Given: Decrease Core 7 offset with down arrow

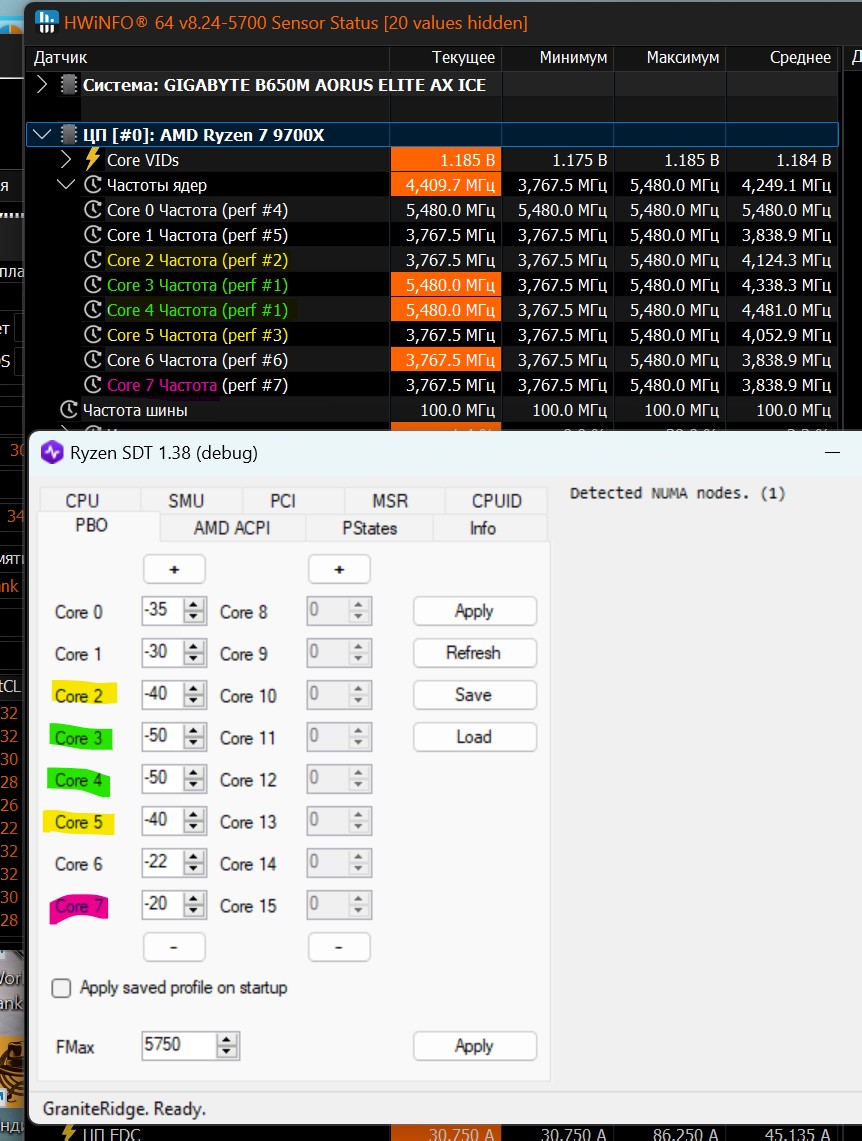Looking at the screenshot, I should point(193,912).
